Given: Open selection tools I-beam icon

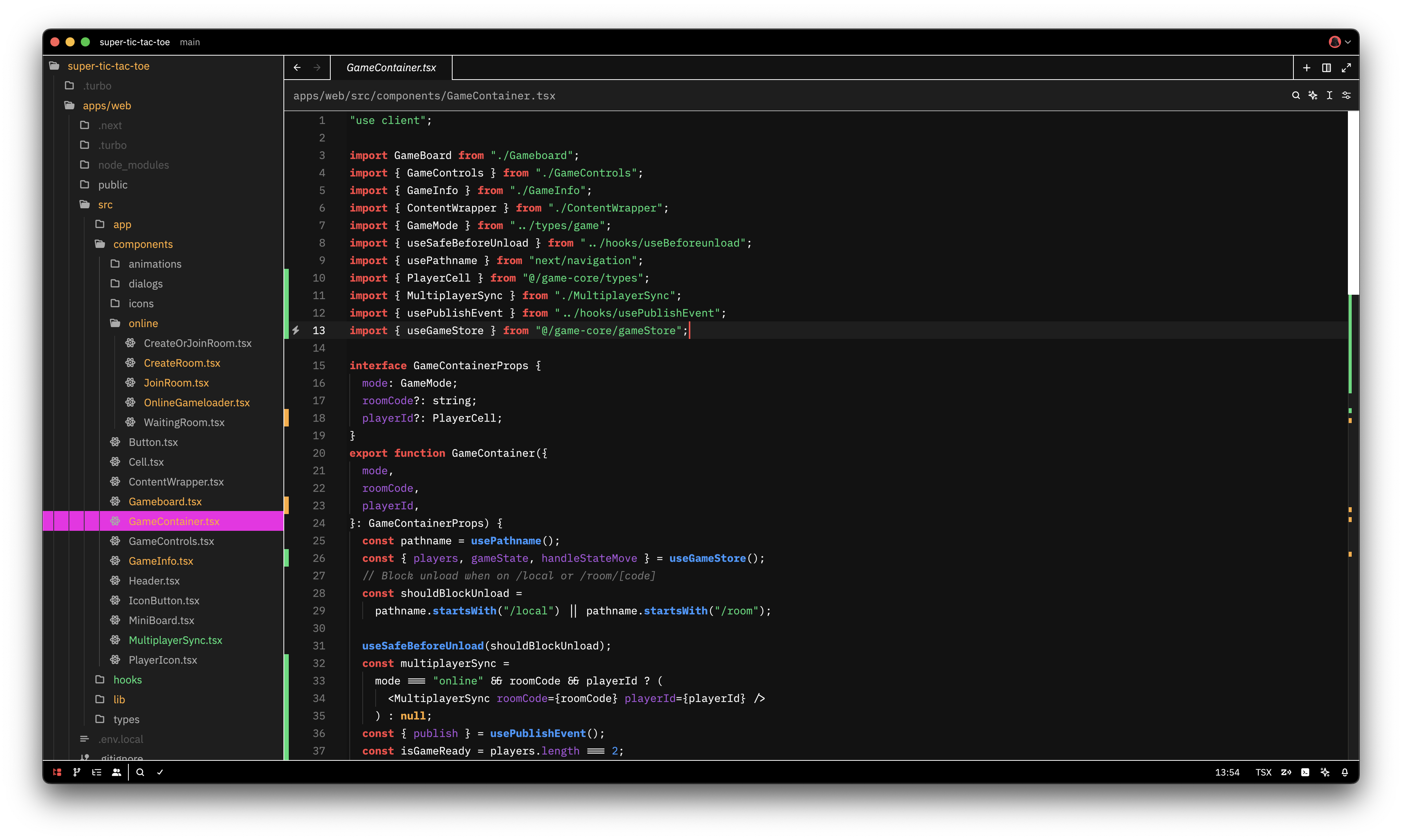Looking at the screenshot, I should click(x=1330, y=95).
